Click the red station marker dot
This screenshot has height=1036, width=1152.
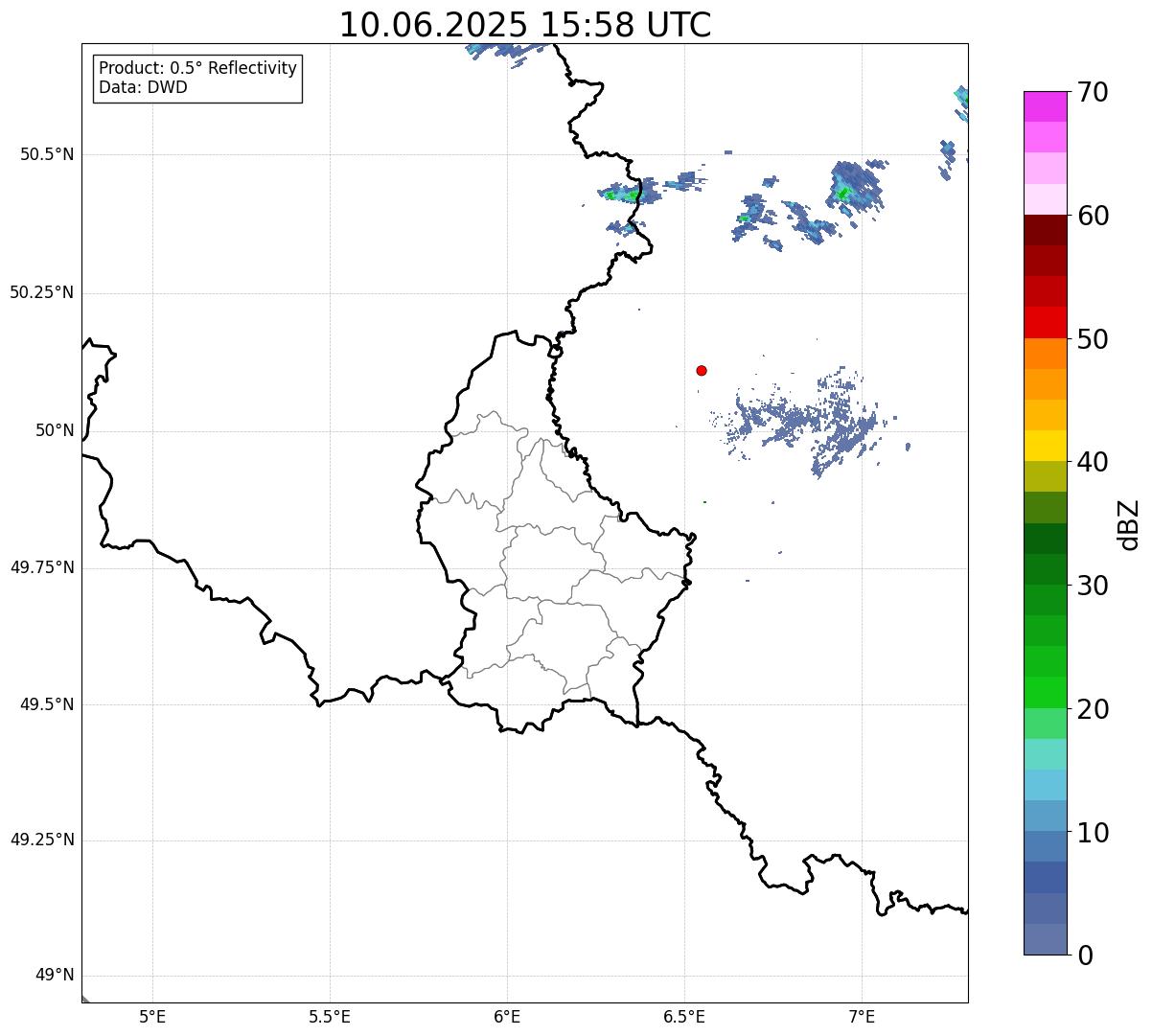pyautogui.click(x=702, y=370)
